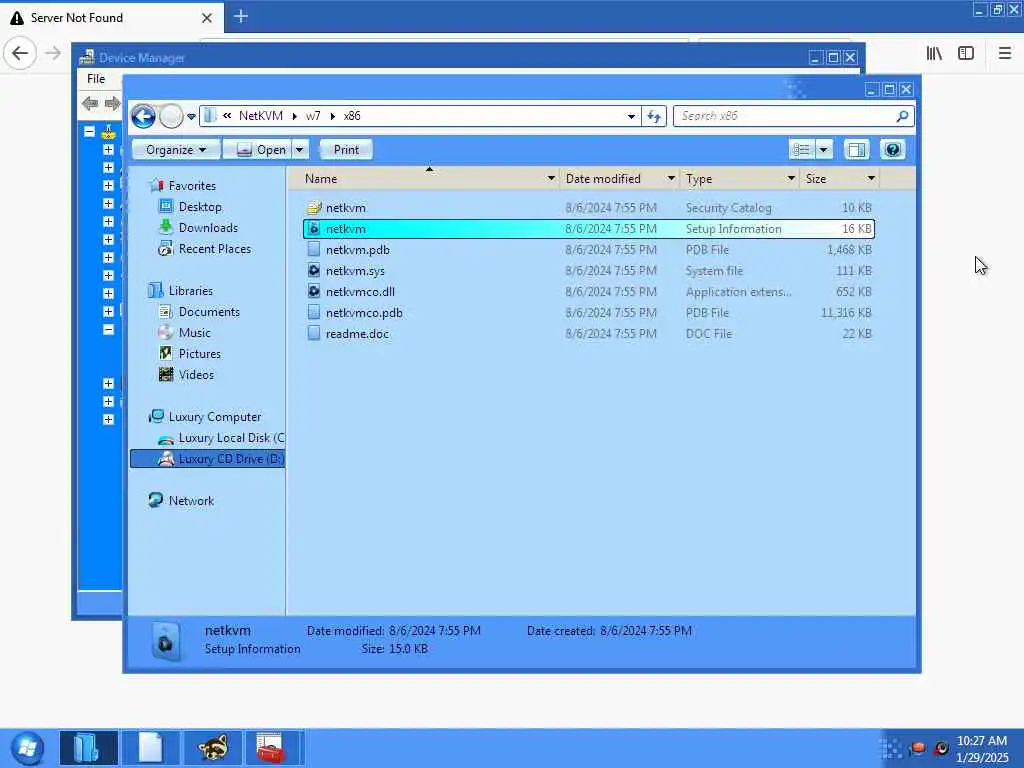
Task: Switch to Server Not Found tab
Action: (x=112, y=18)
